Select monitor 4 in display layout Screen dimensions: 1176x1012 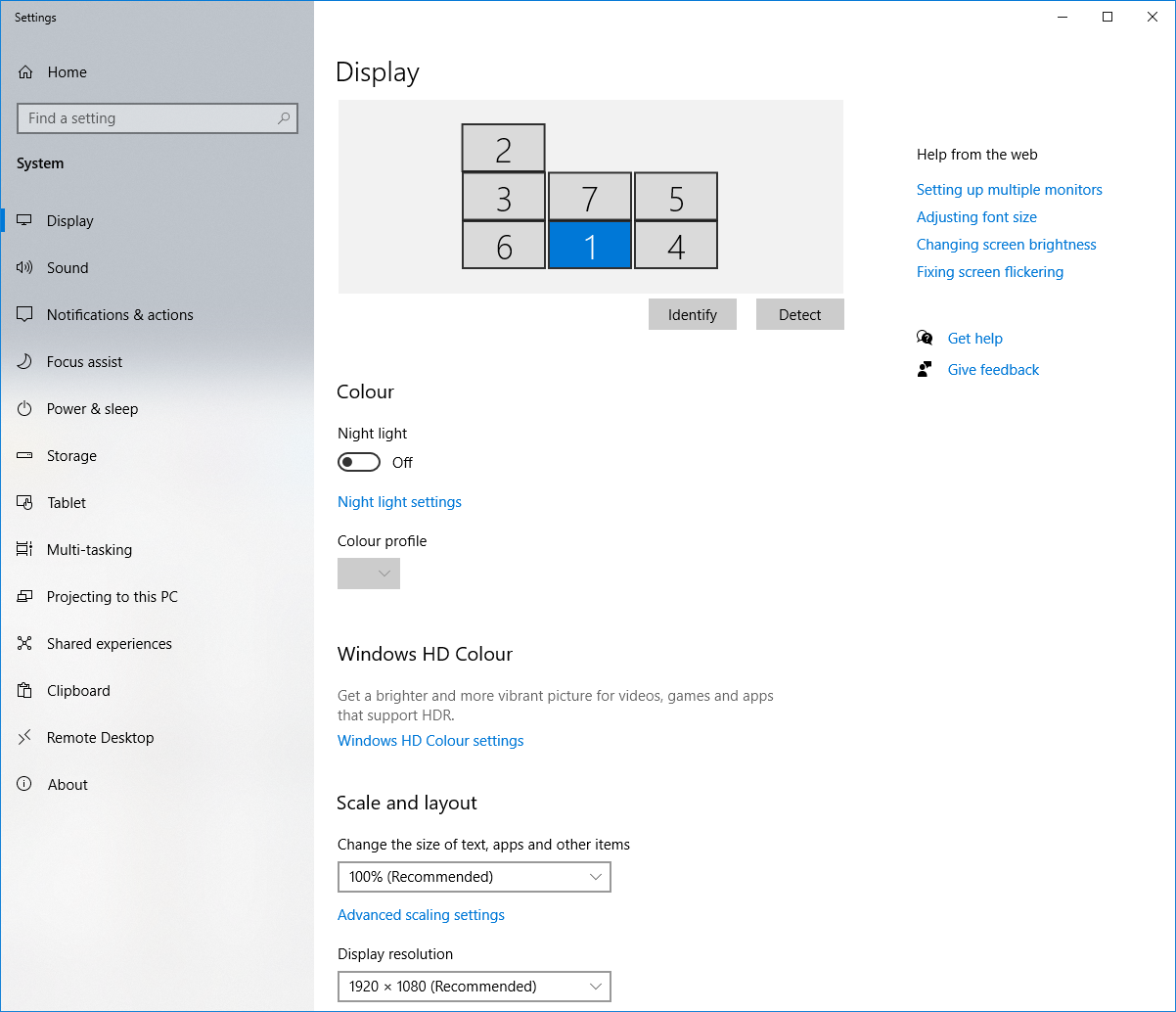[676, 245]
